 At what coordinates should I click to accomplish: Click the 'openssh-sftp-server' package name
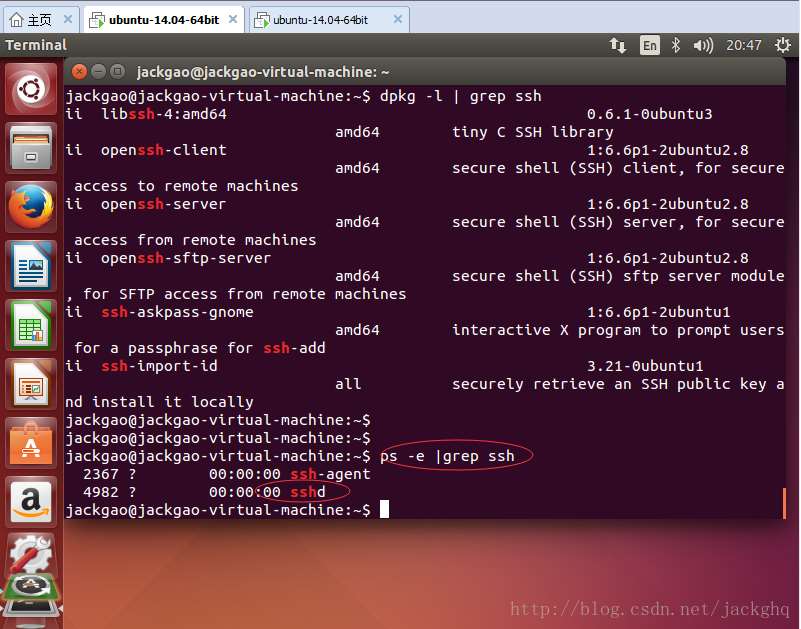(x=186, y=258)
